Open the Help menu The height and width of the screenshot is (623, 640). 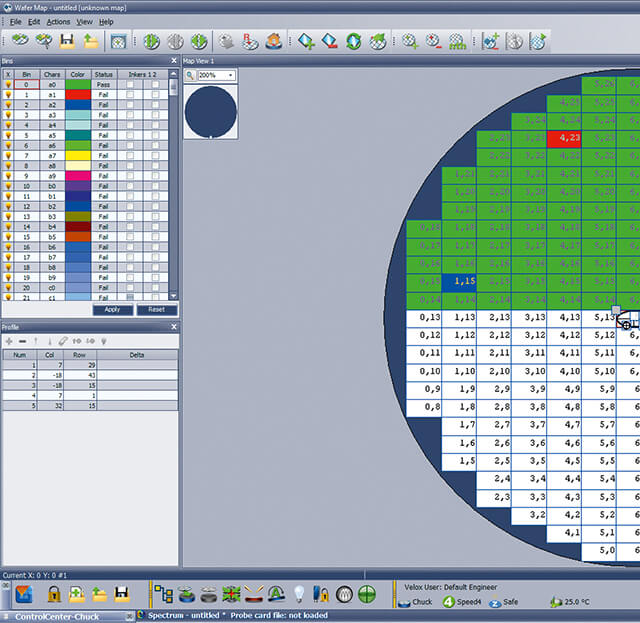(x=106, y=22)
